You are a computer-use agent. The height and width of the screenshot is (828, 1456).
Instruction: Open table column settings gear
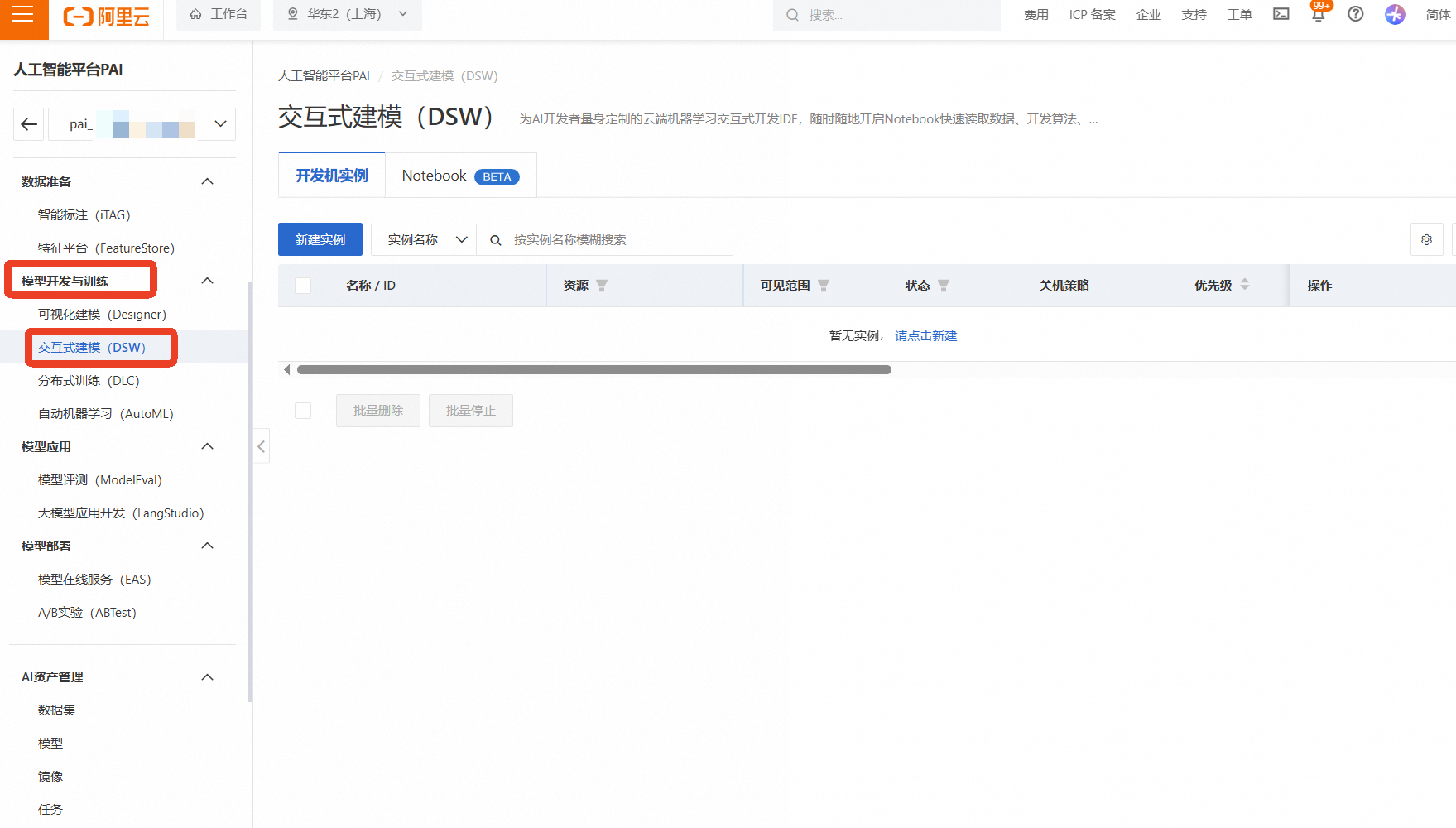[1427, 240]
